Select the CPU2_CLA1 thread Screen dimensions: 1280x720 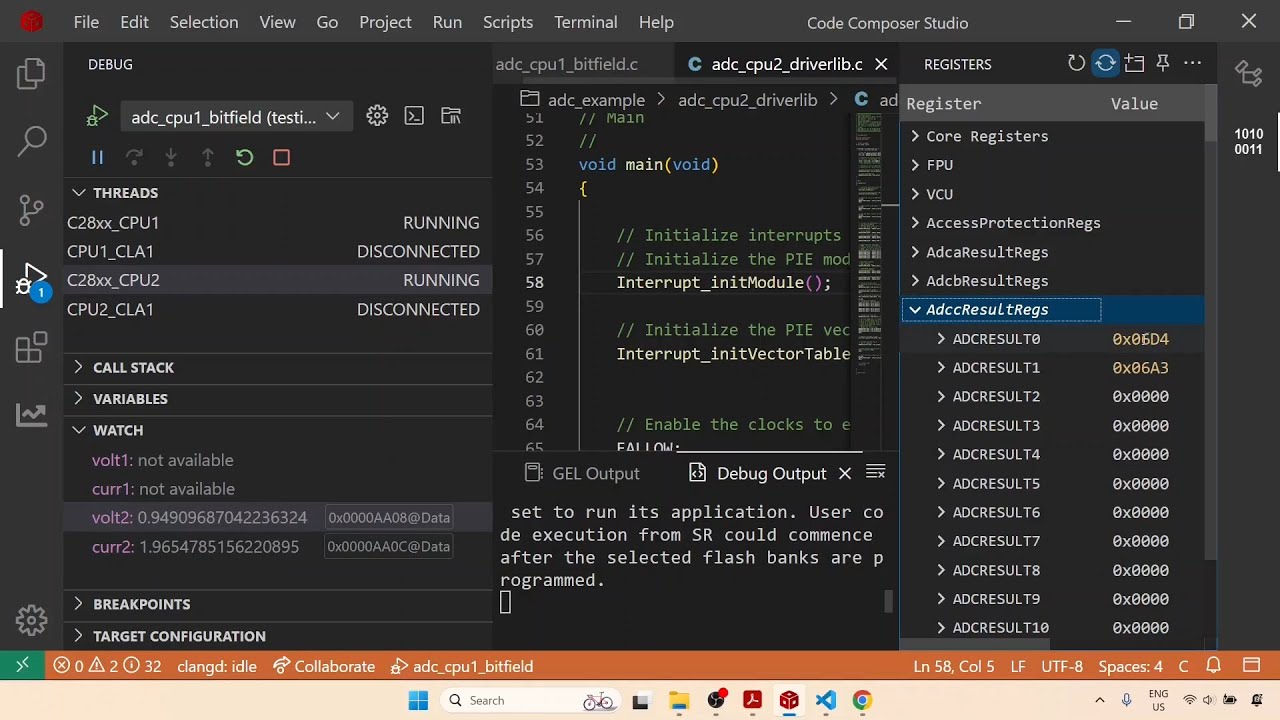pos(278,309)
